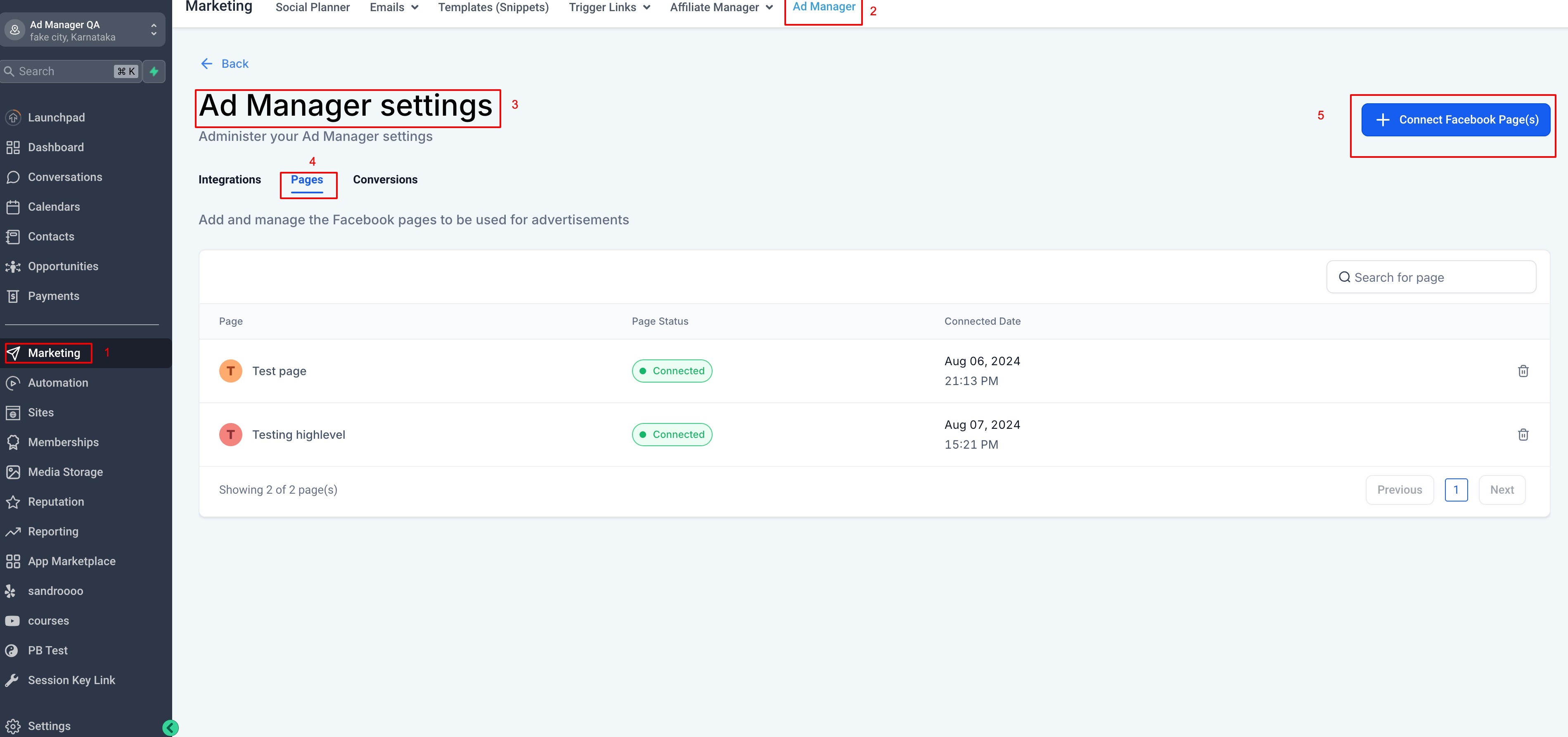This screenshot has height=737, width=1568.
Task: Expand the Emails dropdown menu
Action: point(394,7)
